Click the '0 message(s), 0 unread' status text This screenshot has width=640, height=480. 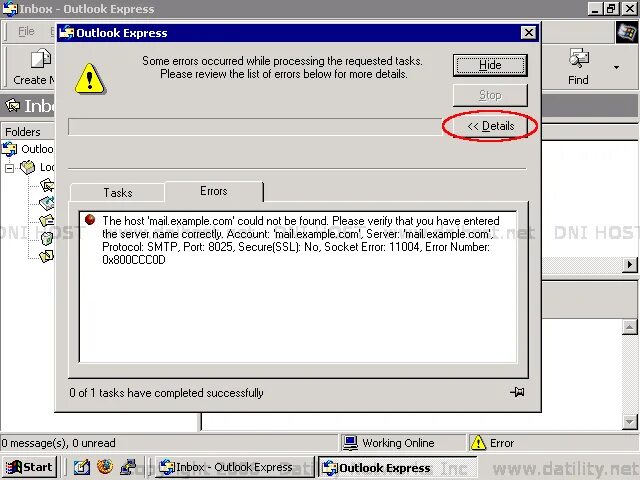(58, 443)
